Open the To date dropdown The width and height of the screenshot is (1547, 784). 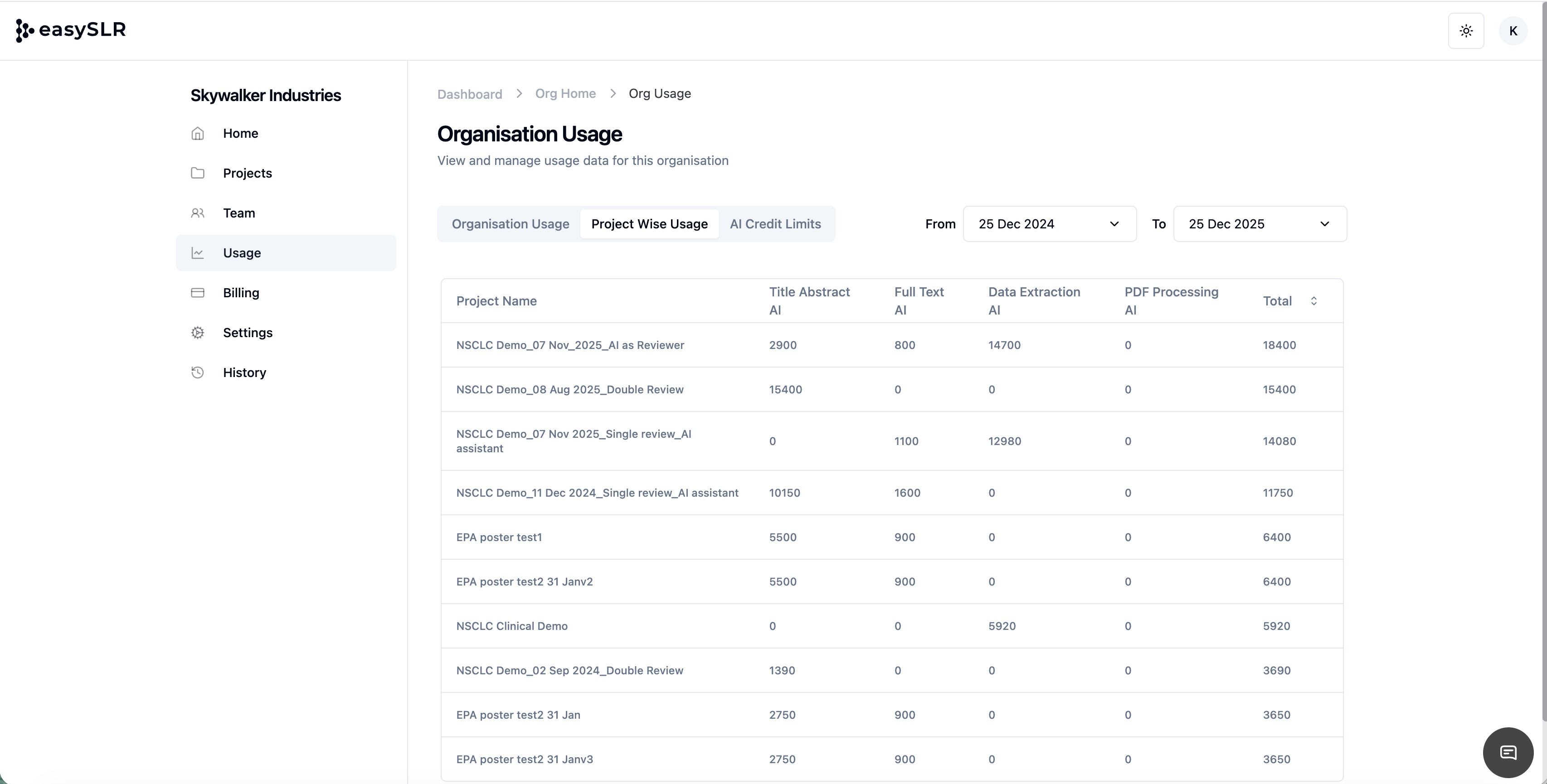[1260, 224]
